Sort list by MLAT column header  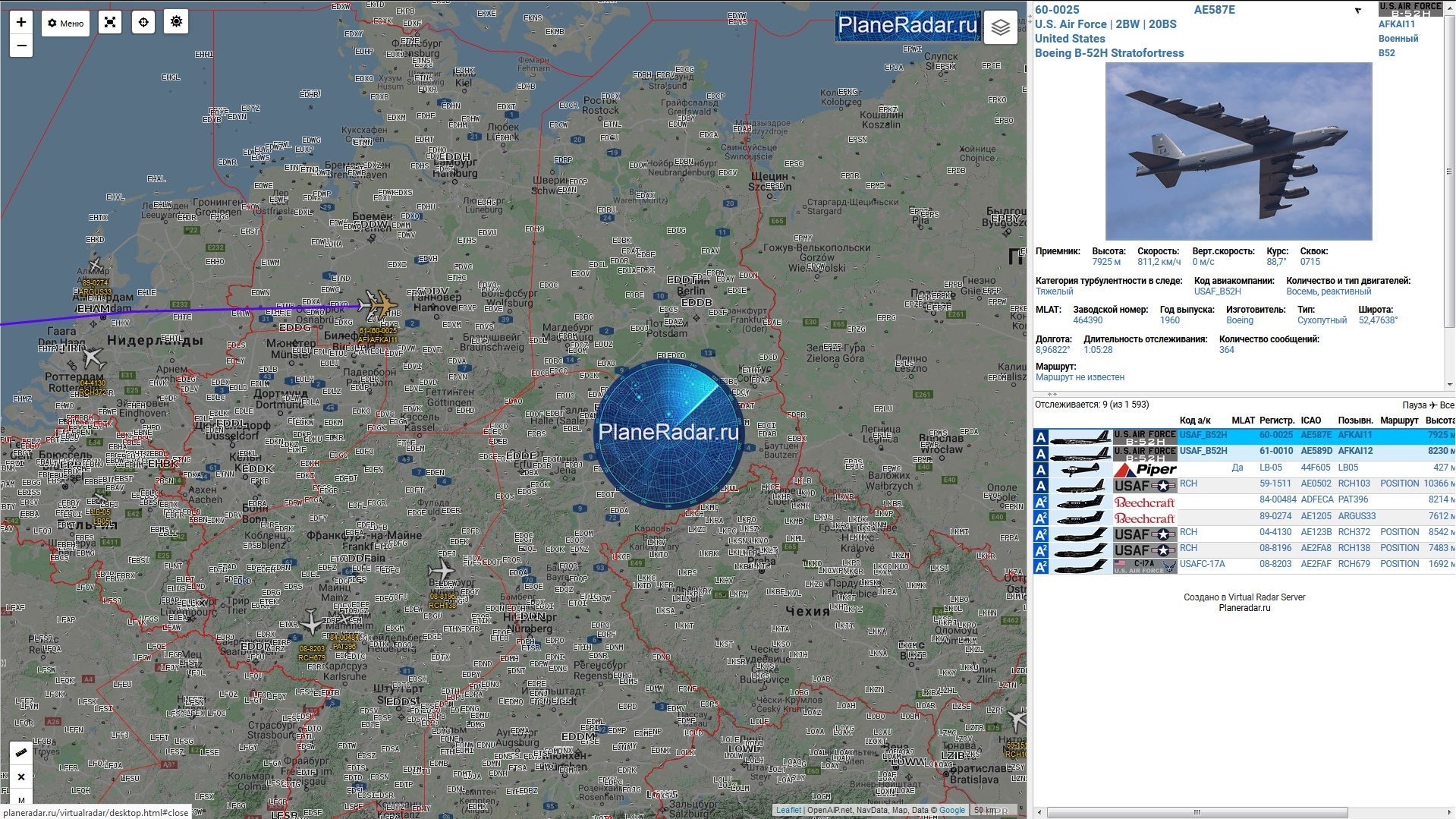1243,421
